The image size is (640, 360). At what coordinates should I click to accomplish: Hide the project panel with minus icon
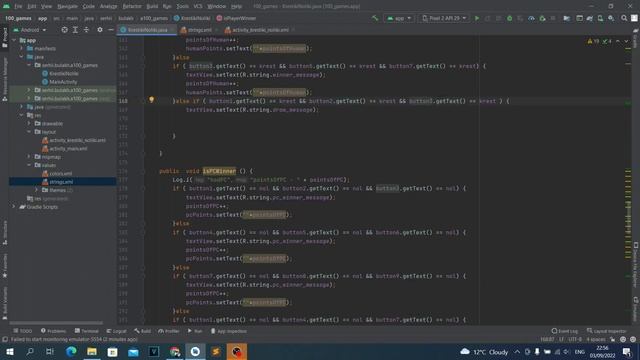[111, 30]
